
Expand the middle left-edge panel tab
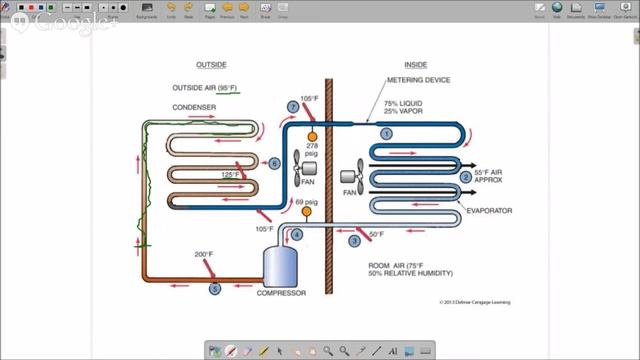coord(2,54)
